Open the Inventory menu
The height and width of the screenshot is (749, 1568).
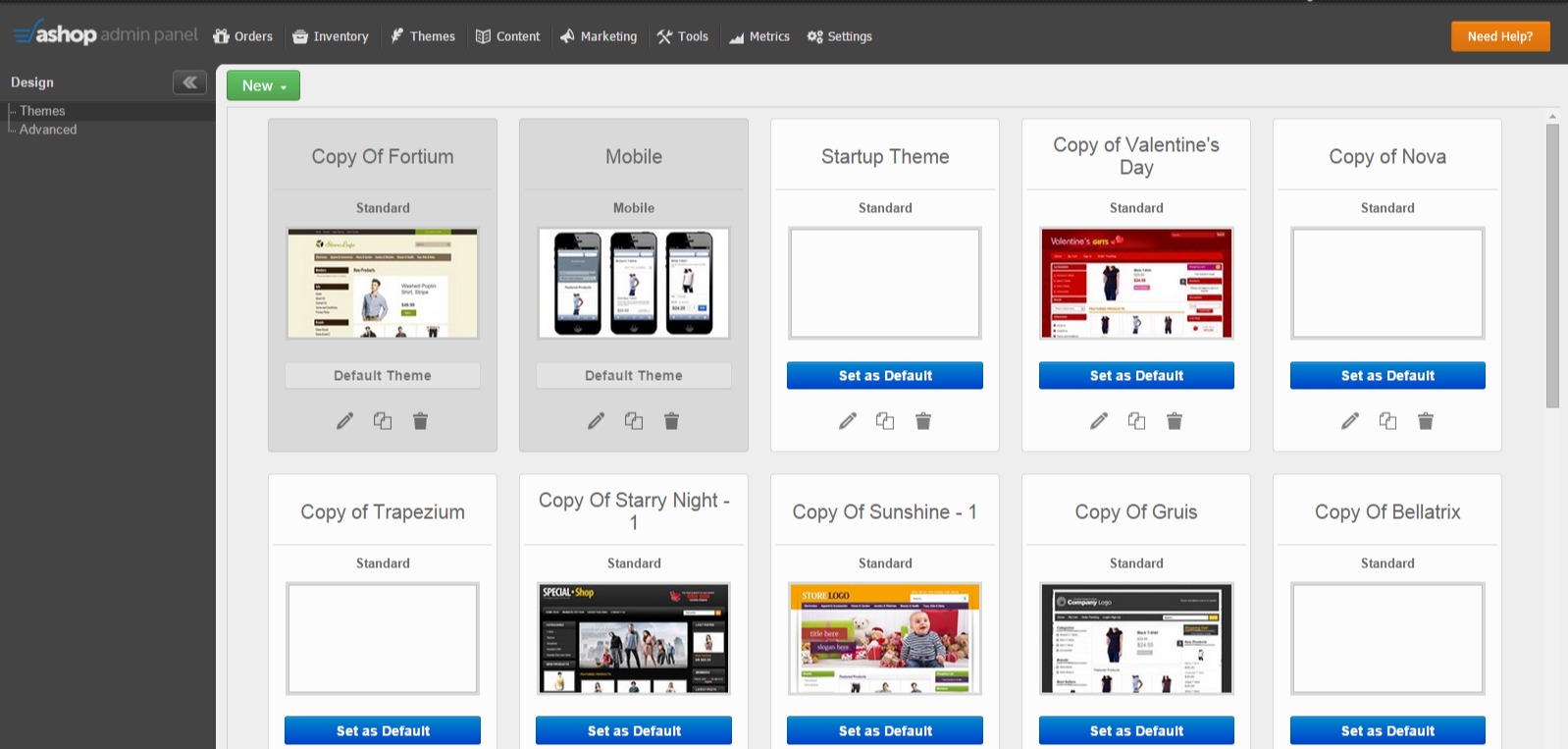[331, 36]
